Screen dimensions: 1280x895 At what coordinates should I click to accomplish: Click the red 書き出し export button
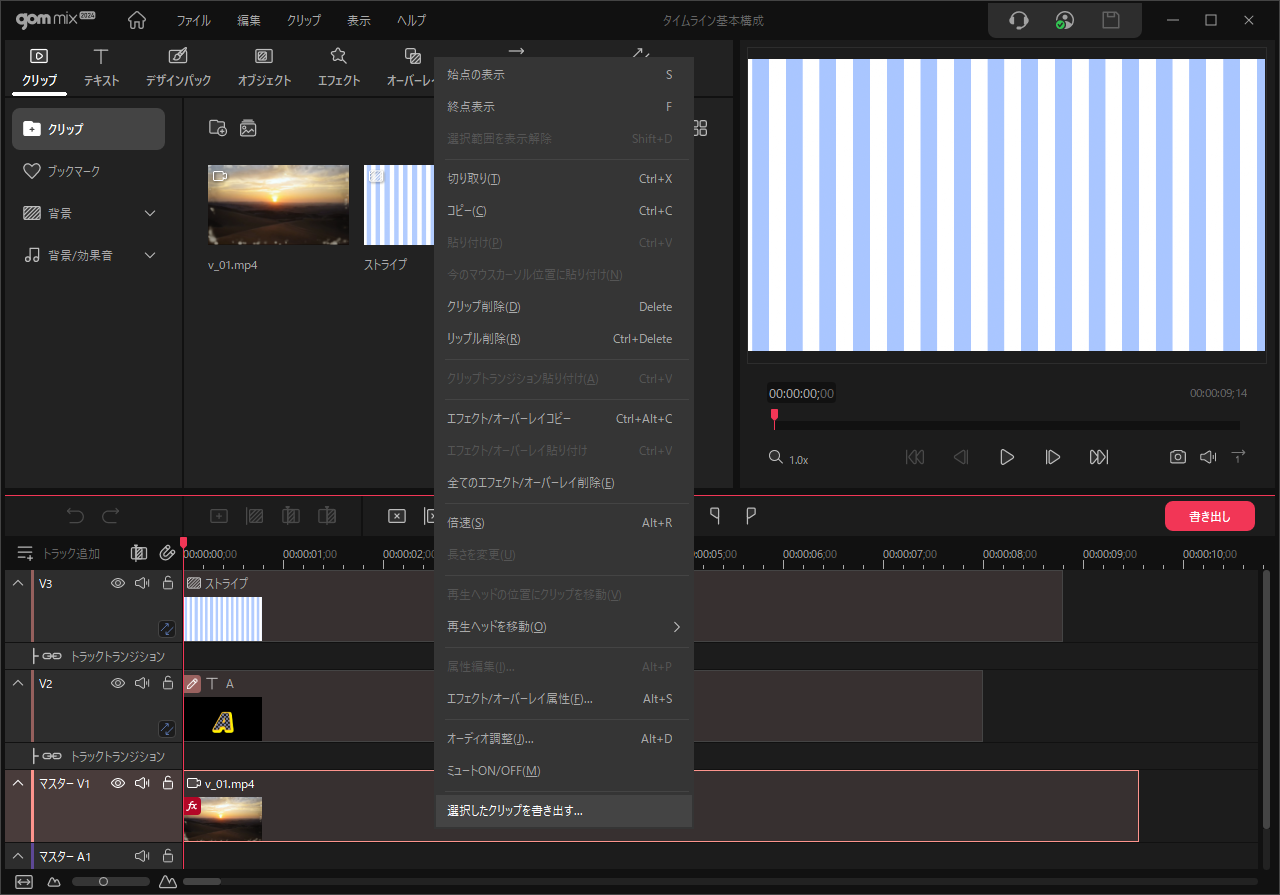tap(1209, 516)
